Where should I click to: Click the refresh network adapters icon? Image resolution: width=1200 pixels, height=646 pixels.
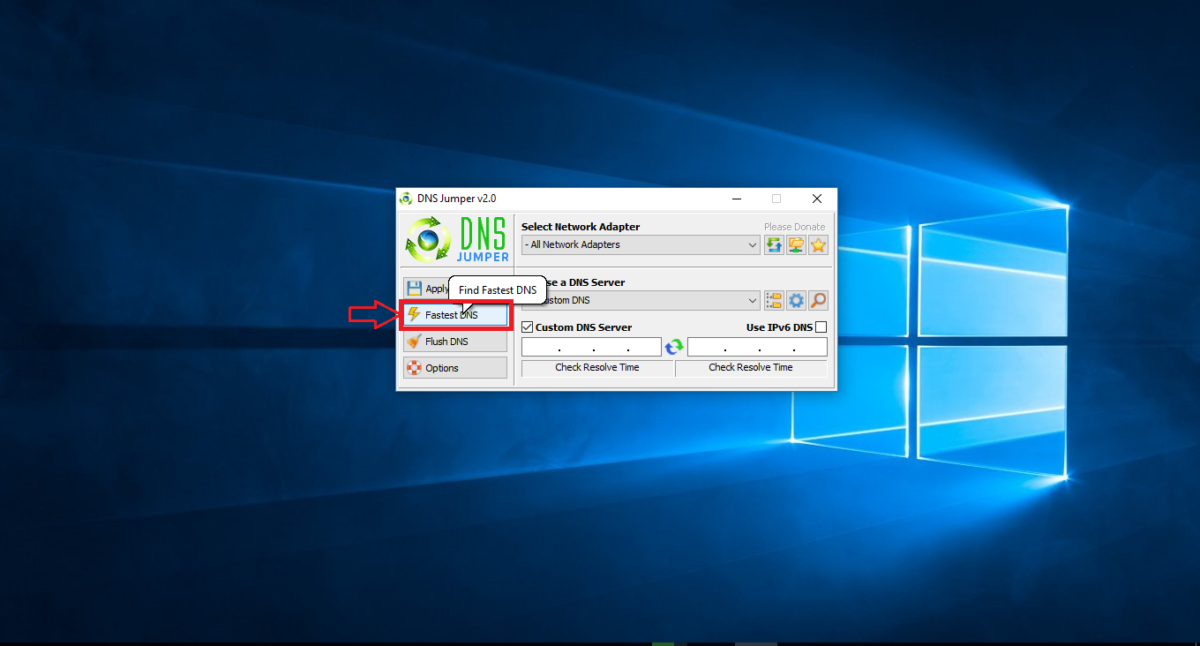[774, 245]
